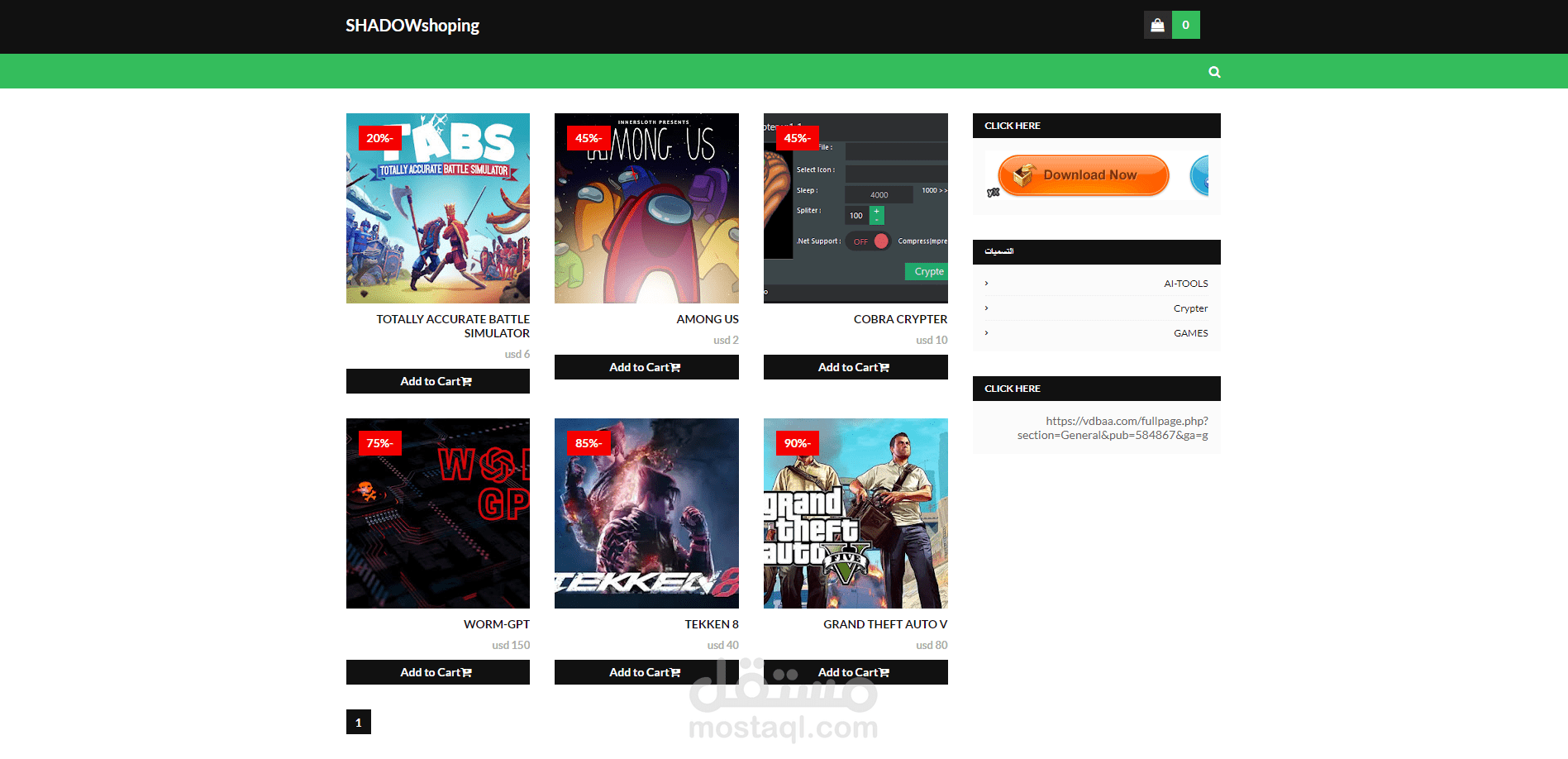Click the orange Download Now button
This screenshot has height=759, width=1568.
pos(1084,175)
